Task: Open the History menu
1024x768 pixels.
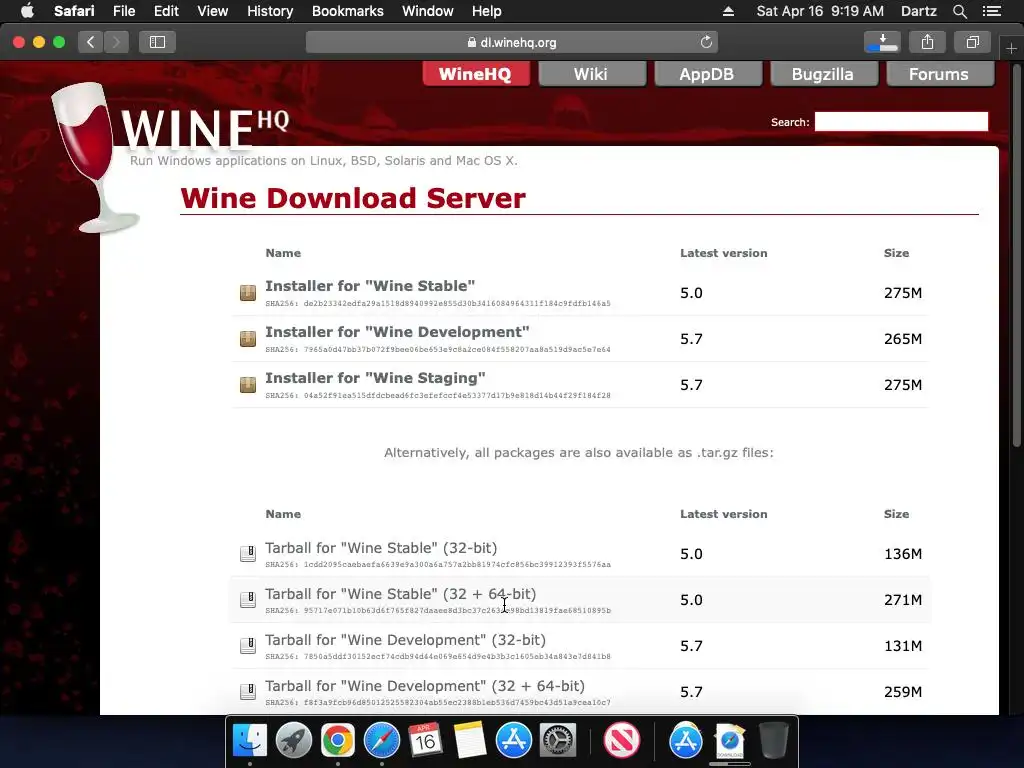Action: (x=270, y=11)
